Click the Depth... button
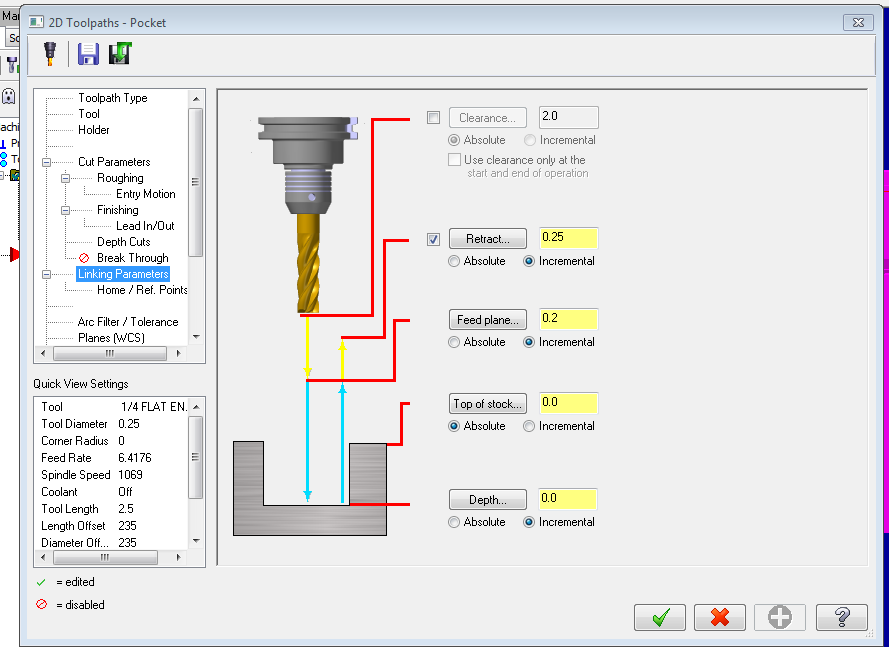The image size is (889, 647). 487,500
